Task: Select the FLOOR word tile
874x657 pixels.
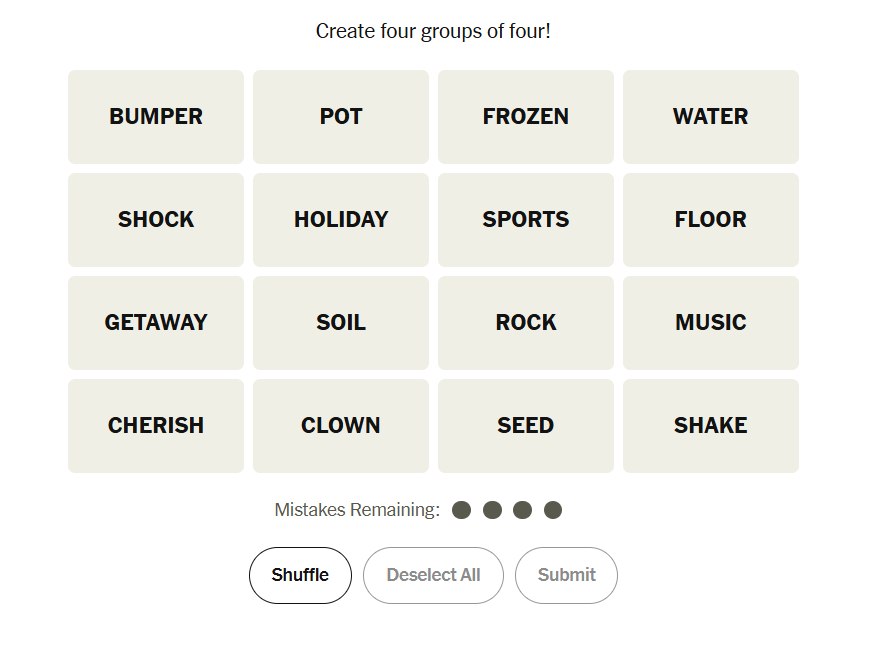Action: (711, 220)
